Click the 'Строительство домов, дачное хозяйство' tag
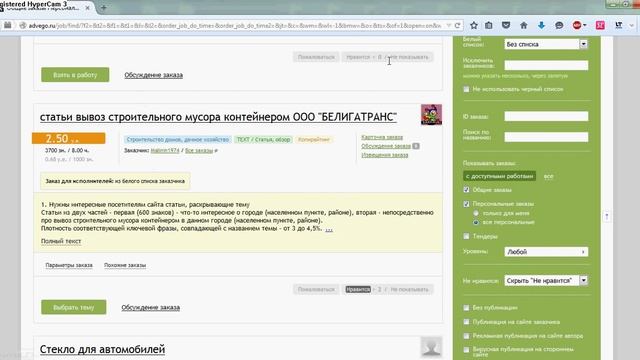The height and width of the screenshot is (360, 640). click(x=177, y=140)
